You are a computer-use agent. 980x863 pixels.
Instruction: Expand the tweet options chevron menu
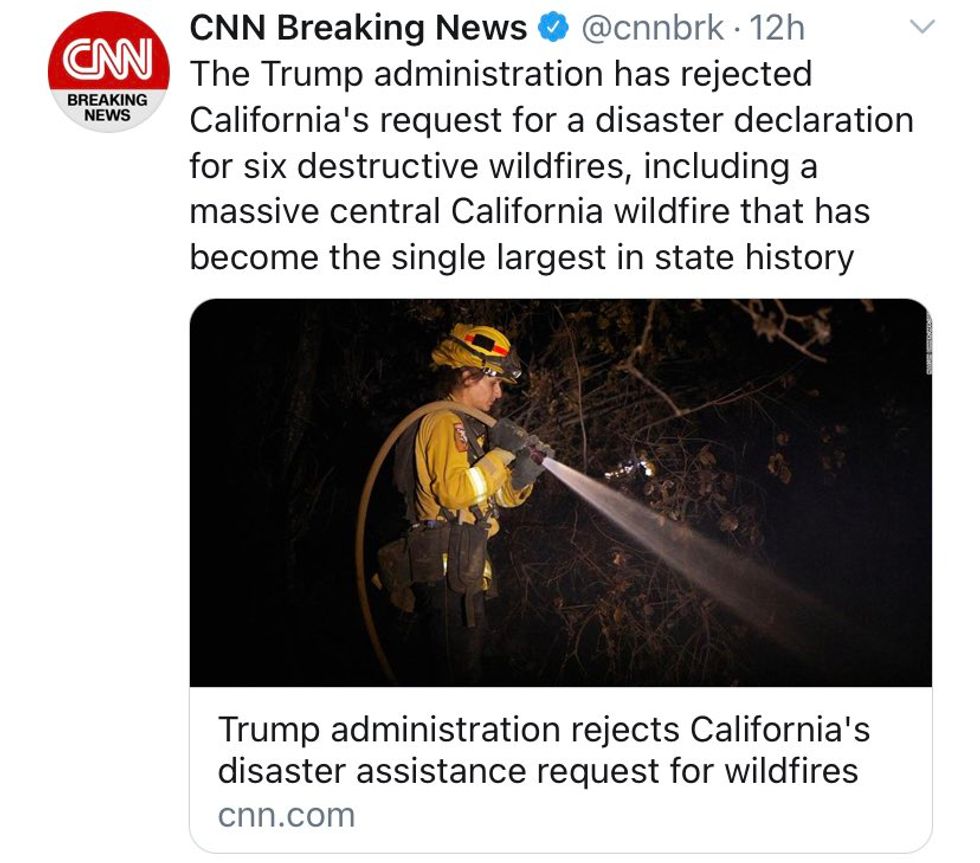coord(924,30)
